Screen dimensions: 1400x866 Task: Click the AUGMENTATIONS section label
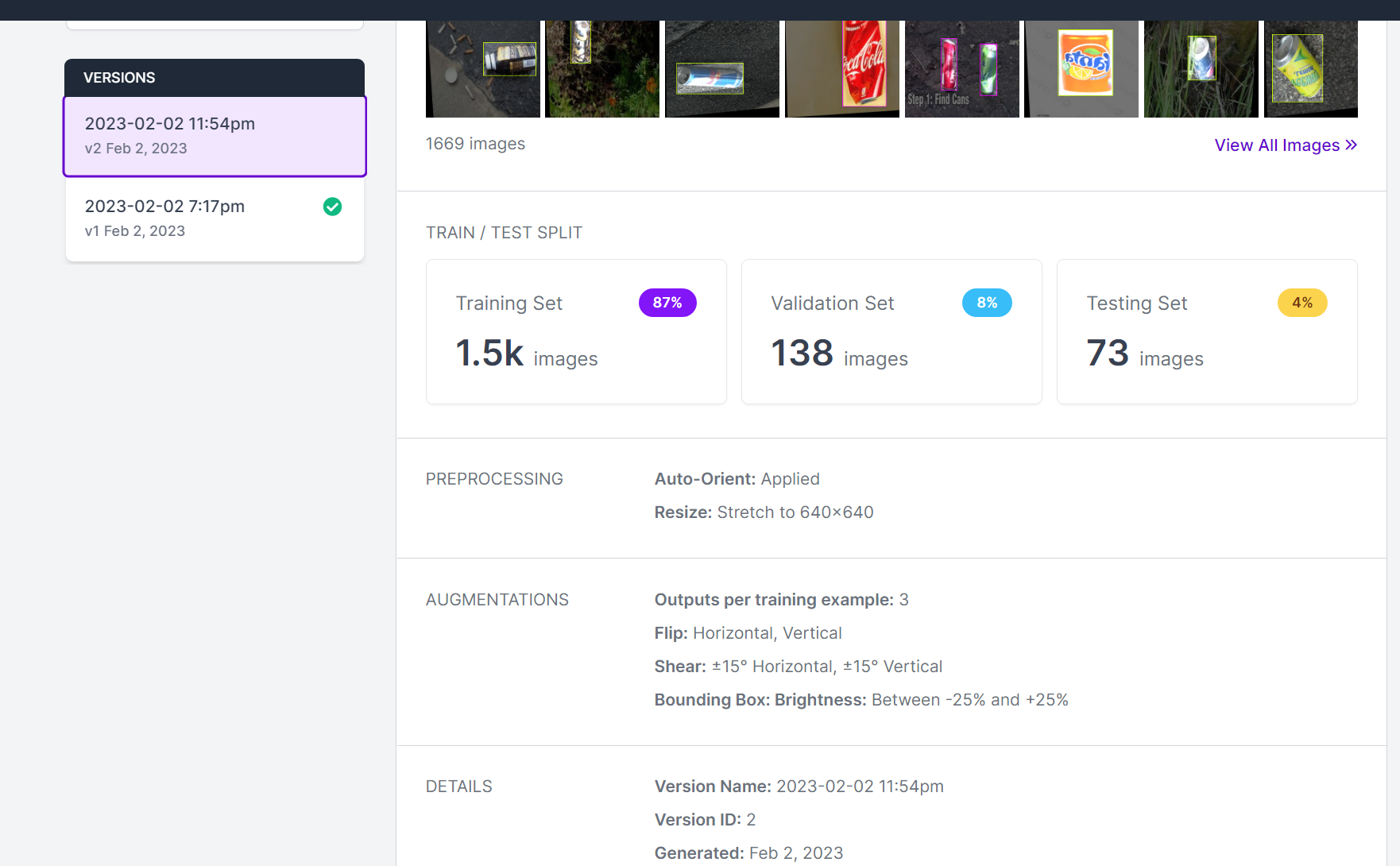[497, 600]
